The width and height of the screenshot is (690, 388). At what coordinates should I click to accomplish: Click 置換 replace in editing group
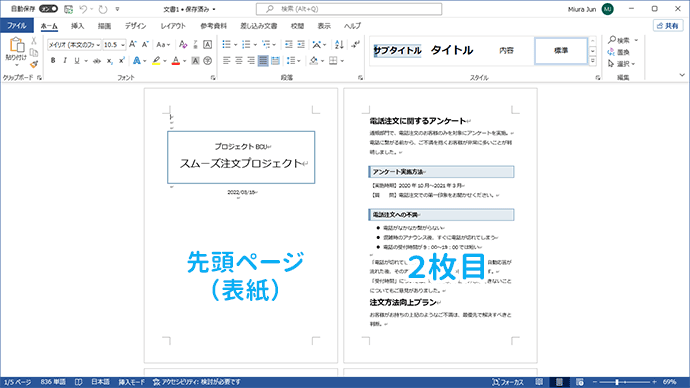619,52
